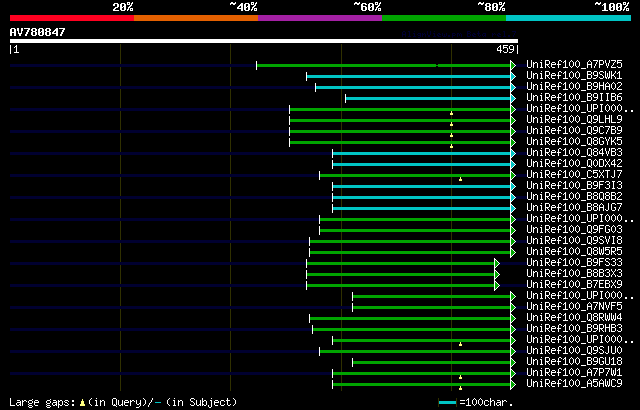Select the UniRef100_Q9FG03 label
Viewport: 640px width, 410px height.
[x=574, y=230]
